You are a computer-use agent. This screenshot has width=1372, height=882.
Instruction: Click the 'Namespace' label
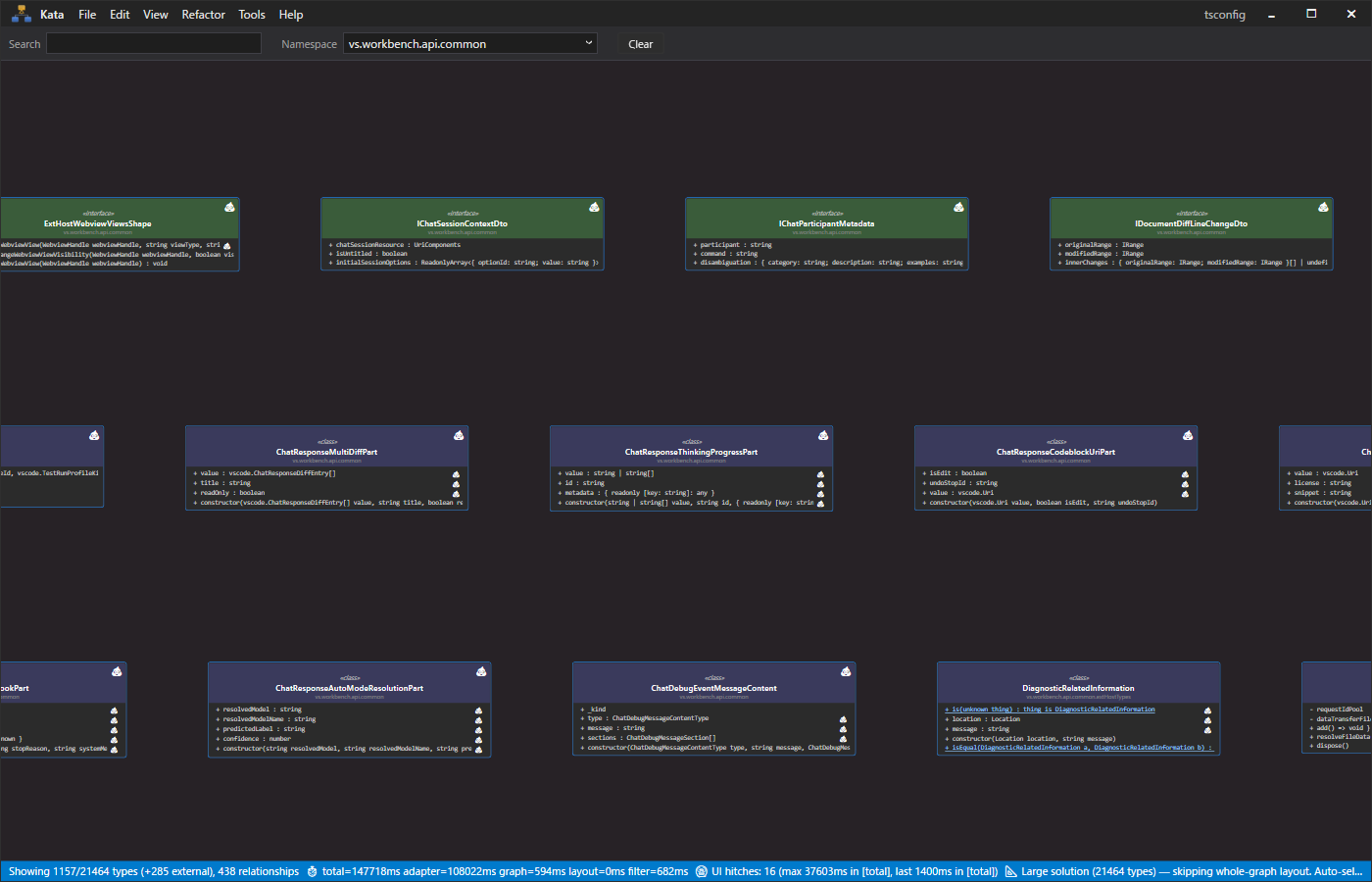coord(309,44)
